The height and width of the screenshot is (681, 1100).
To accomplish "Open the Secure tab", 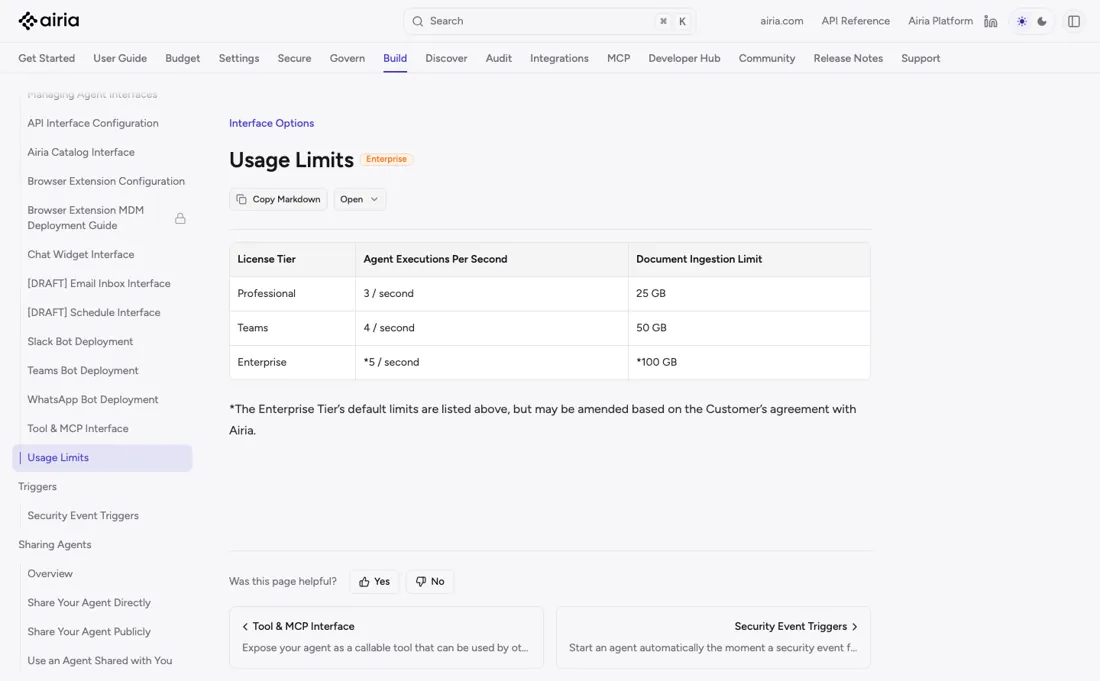I will [294, 58].
